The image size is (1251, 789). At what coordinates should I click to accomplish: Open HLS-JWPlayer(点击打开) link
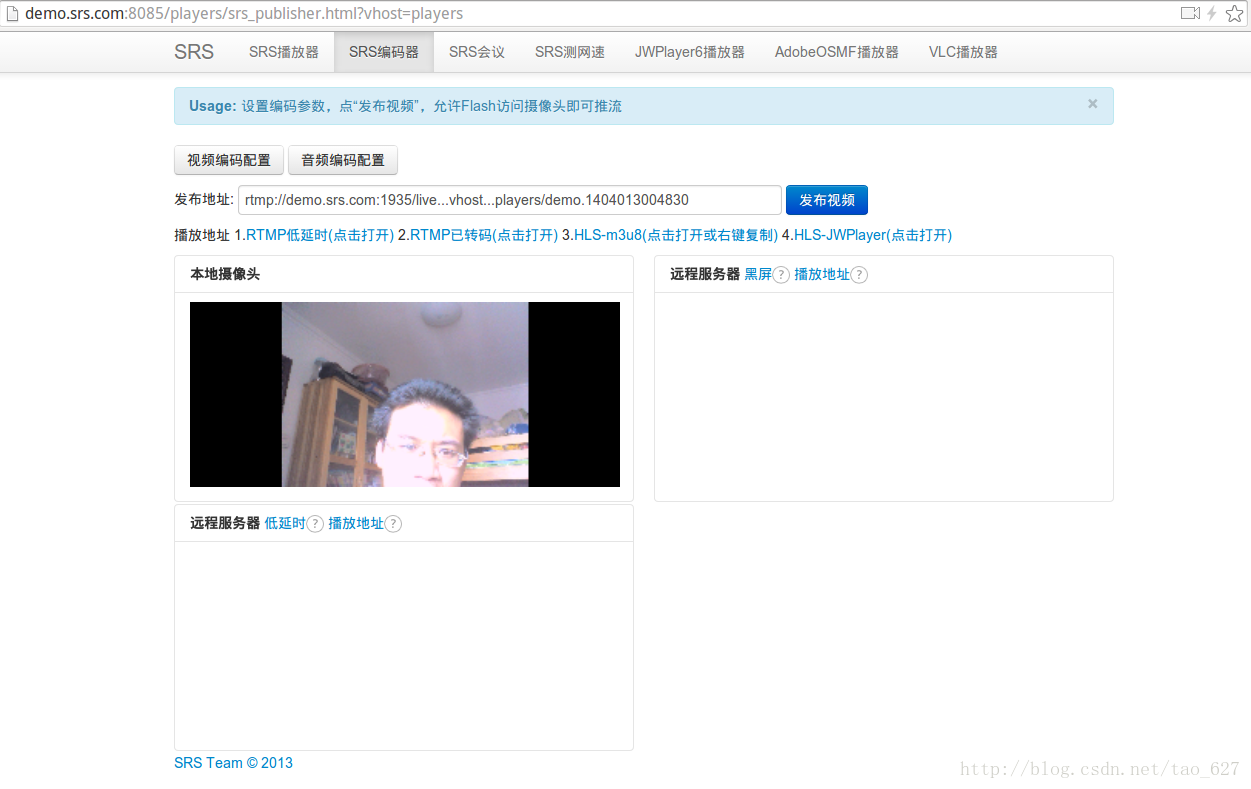(x=873, y=235)
